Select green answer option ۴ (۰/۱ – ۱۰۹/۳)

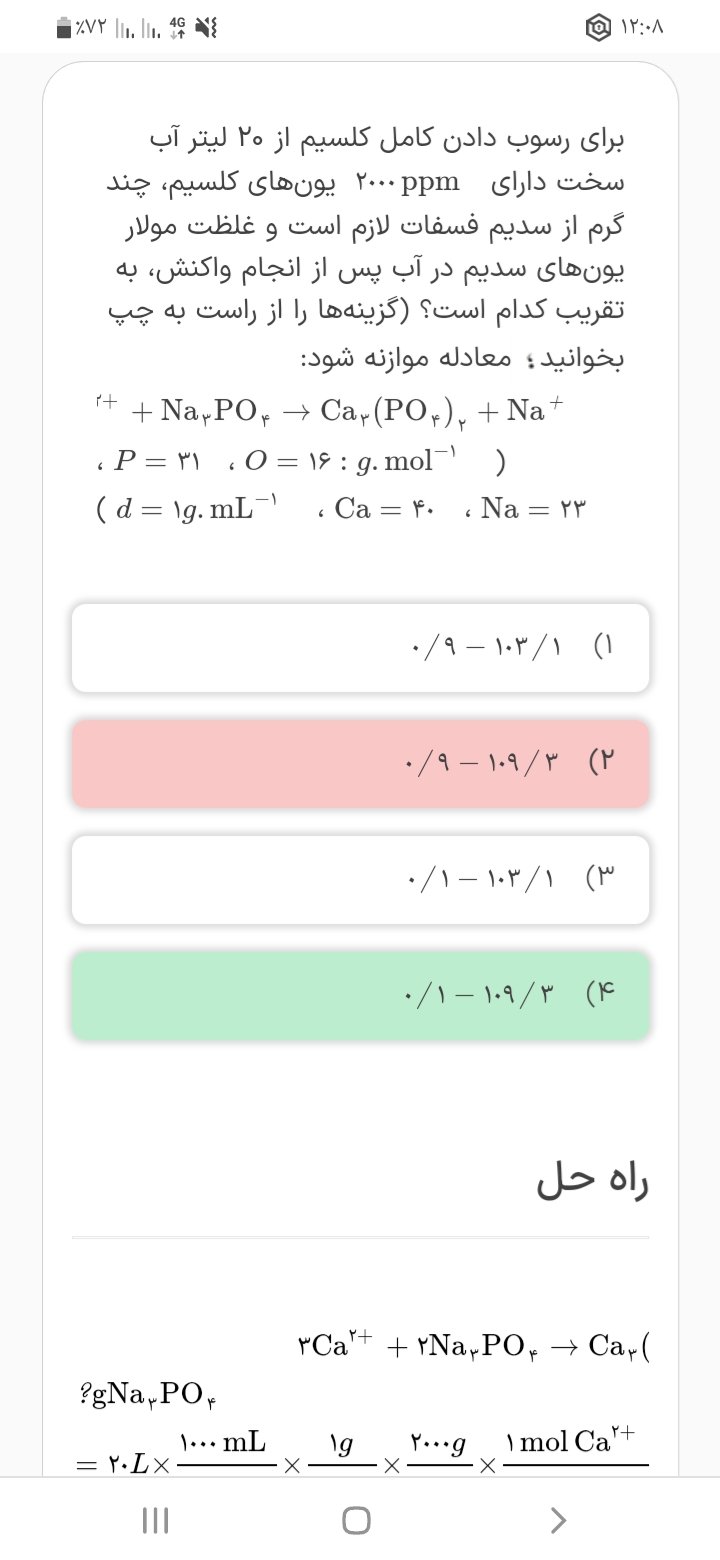click(360, 996)
